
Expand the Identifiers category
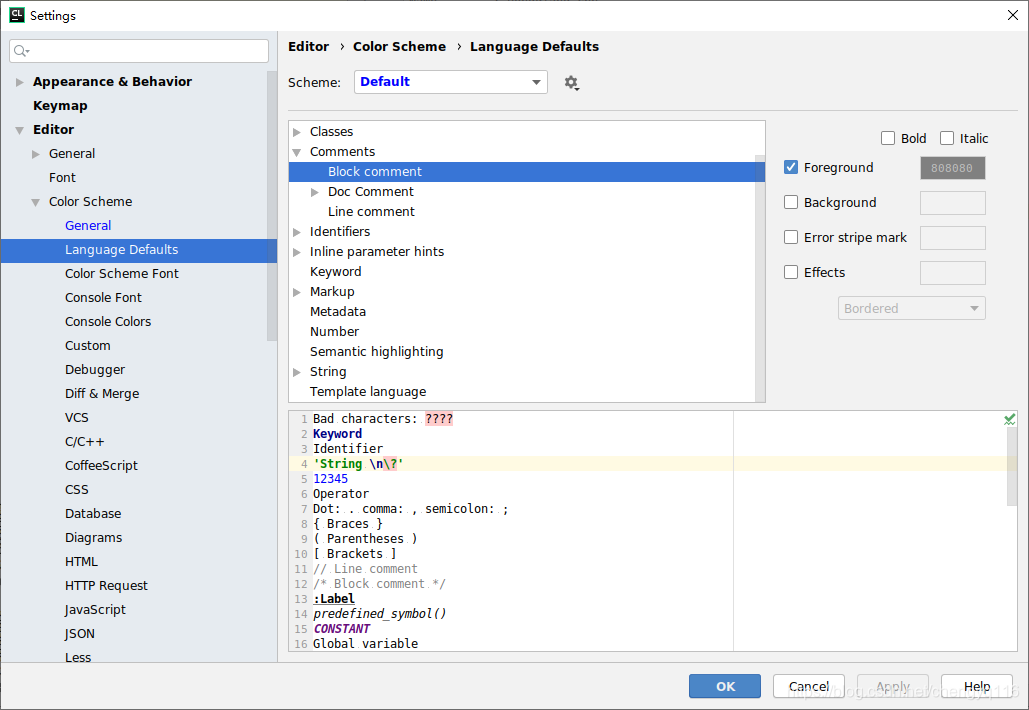[297, 232]
